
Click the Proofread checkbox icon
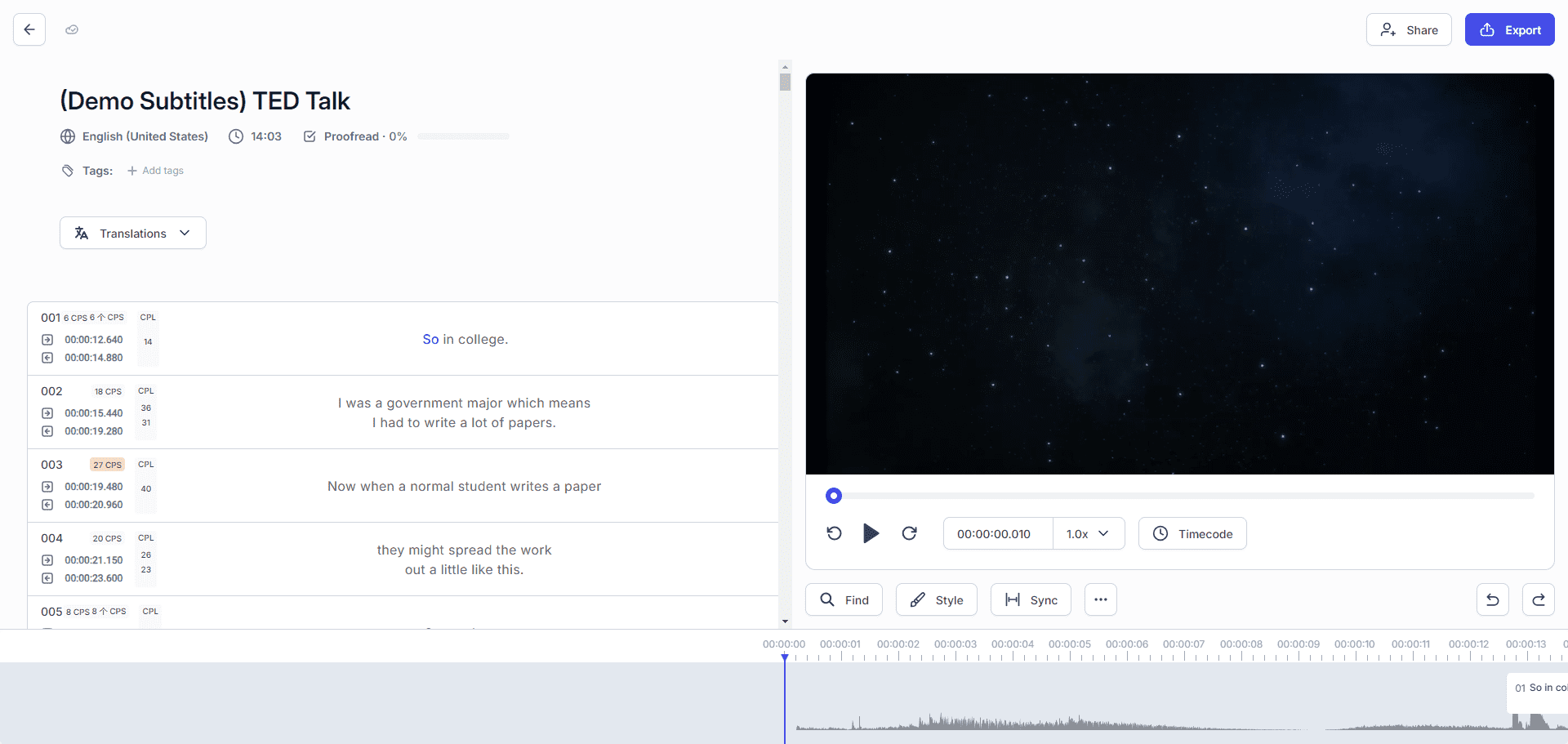[310, 136]
